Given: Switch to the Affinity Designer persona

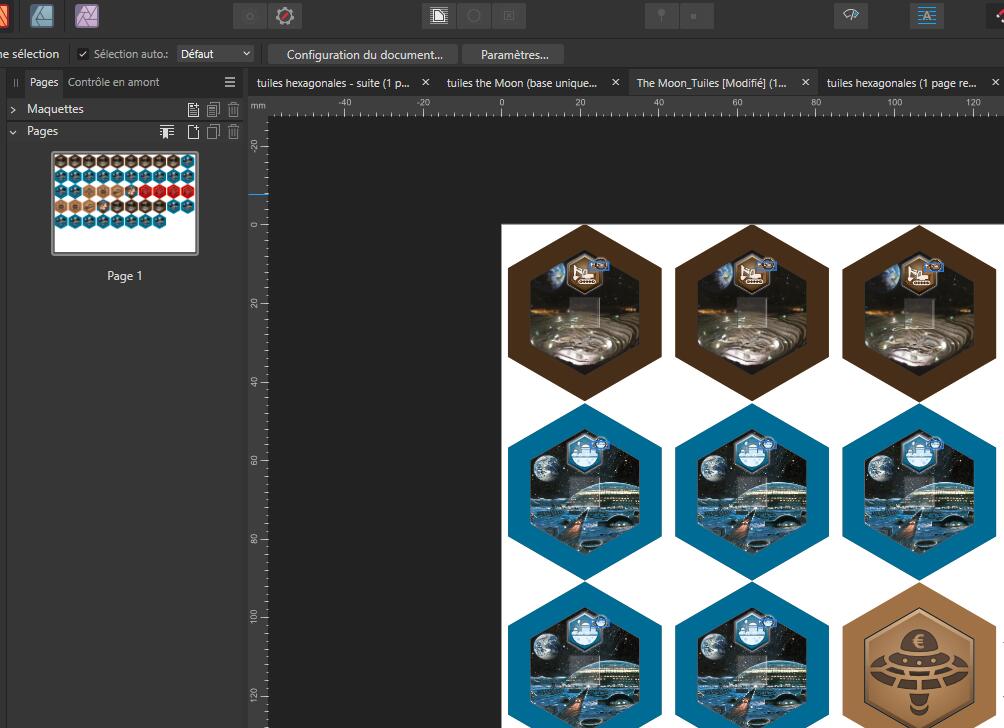Looking at the screenshot, I should (x=42, y=15).
